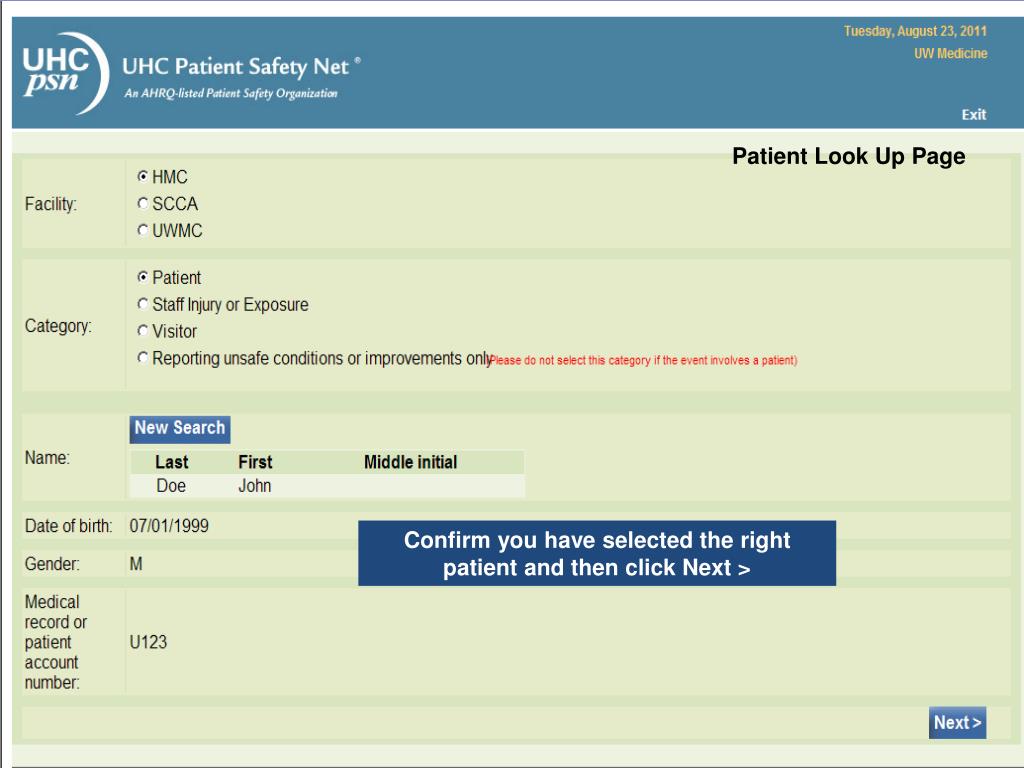This screenshot has height=768, width=1024.
Task: Select the HMC facility radio button
Action: [142, 176]
